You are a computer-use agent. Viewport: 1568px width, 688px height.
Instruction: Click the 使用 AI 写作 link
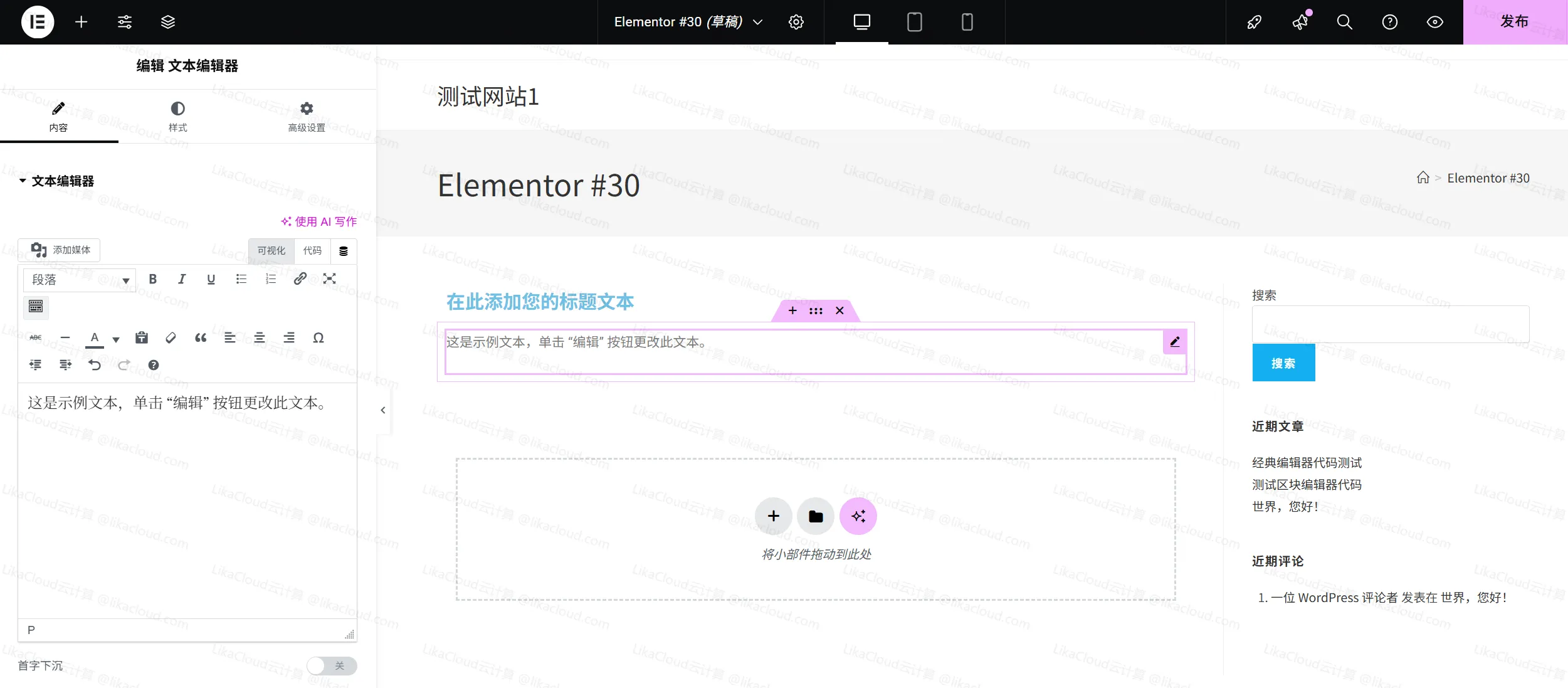tap(318, 221)
